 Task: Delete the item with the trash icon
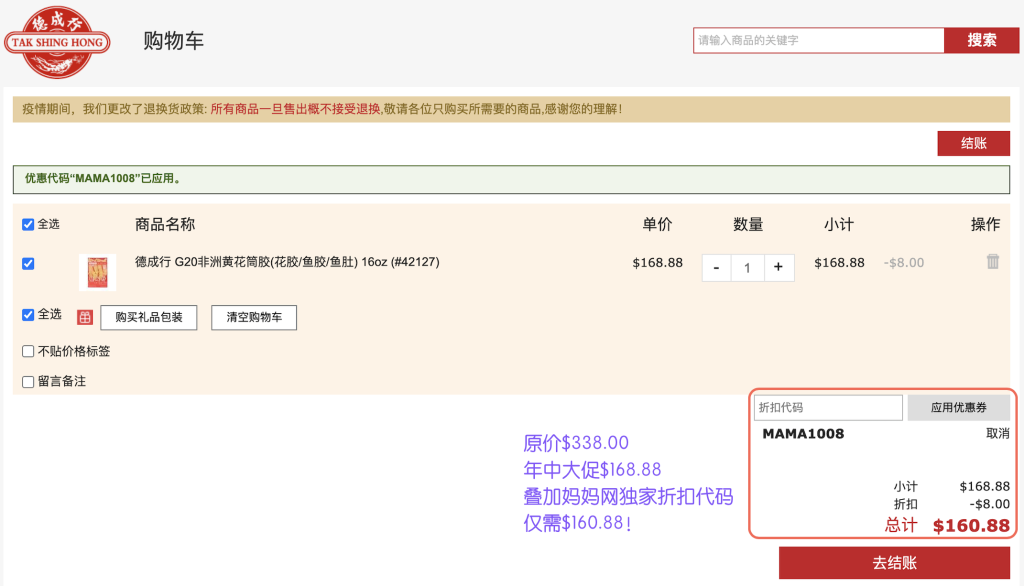pos(993,261)
